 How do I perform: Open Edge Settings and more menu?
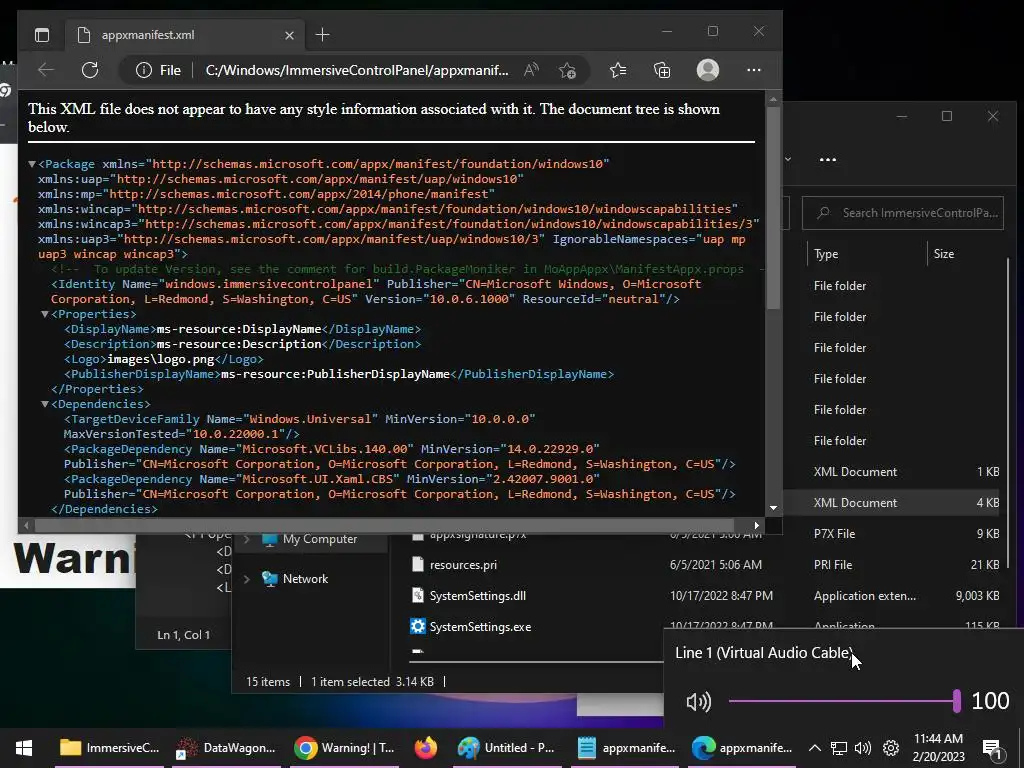tap(754, 70)
